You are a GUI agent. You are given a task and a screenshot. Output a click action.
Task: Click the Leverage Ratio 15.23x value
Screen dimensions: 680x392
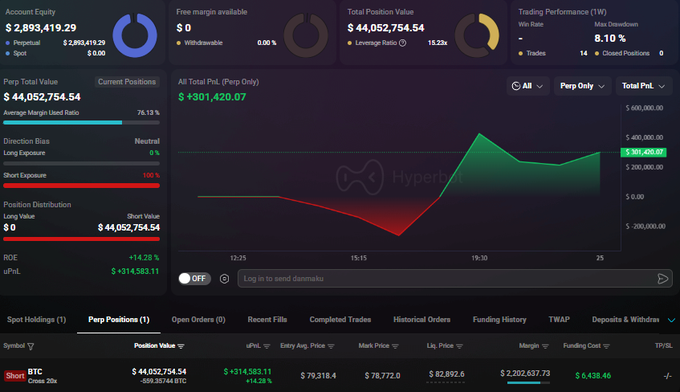coord(437,43)
